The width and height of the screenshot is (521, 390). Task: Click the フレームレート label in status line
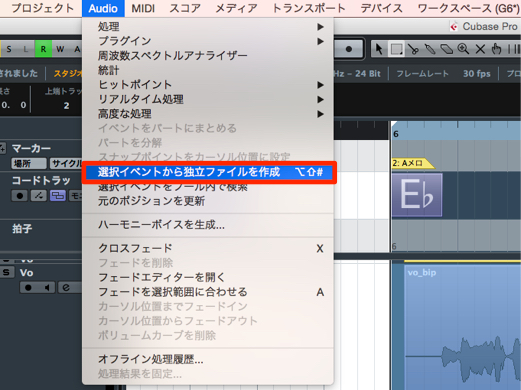click(x=422, y=74)
